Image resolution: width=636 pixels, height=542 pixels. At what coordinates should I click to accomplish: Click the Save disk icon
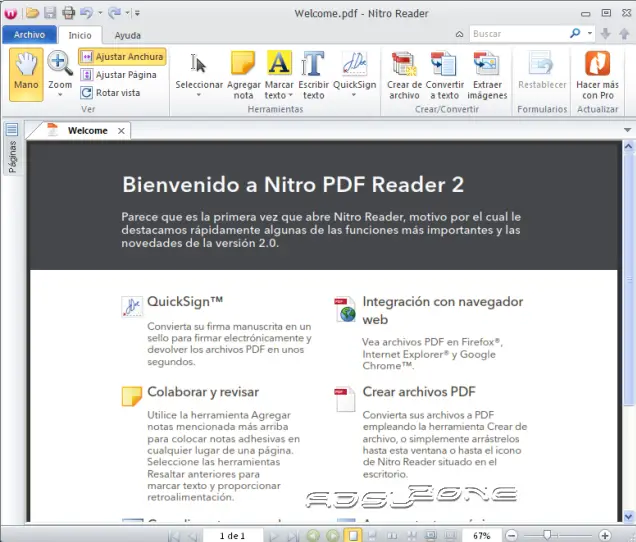50,13
